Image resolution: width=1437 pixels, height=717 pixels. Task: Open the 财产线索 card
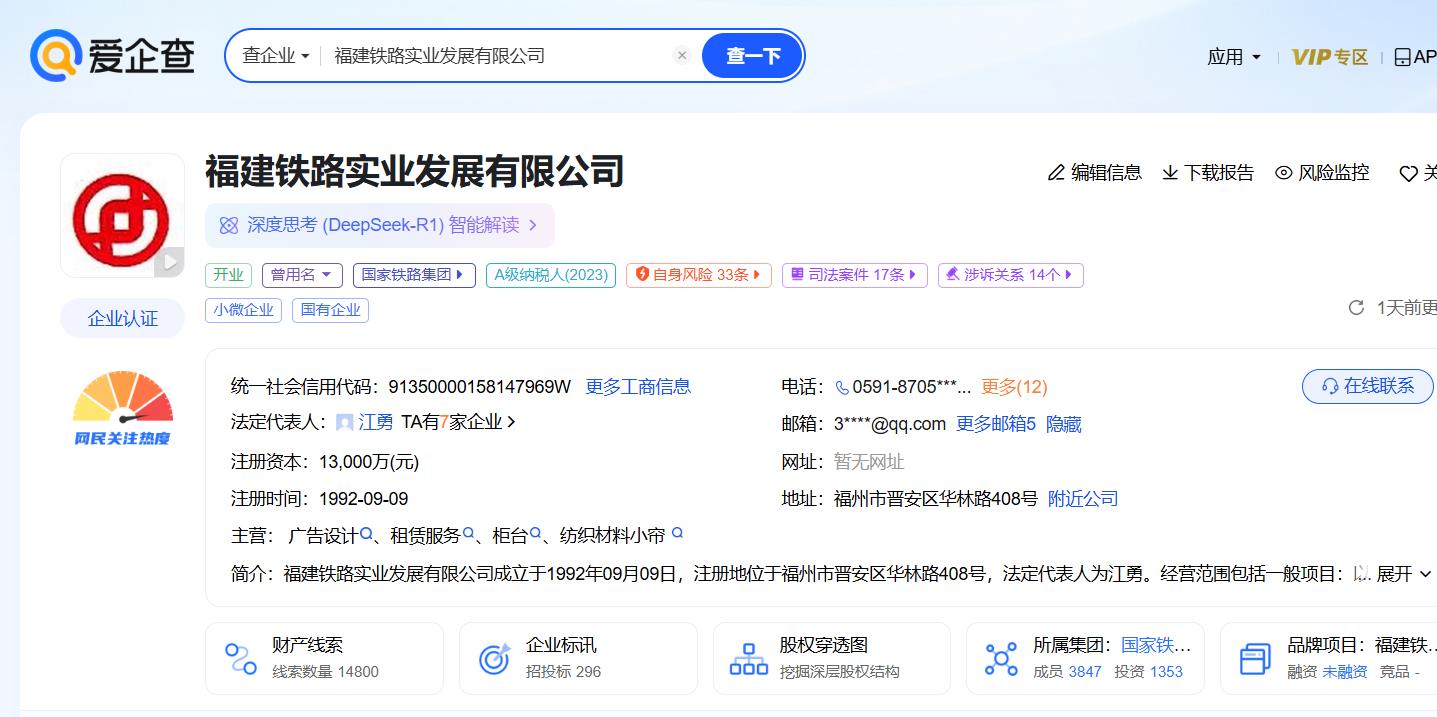pyautogui.click(x=324, y=658)
